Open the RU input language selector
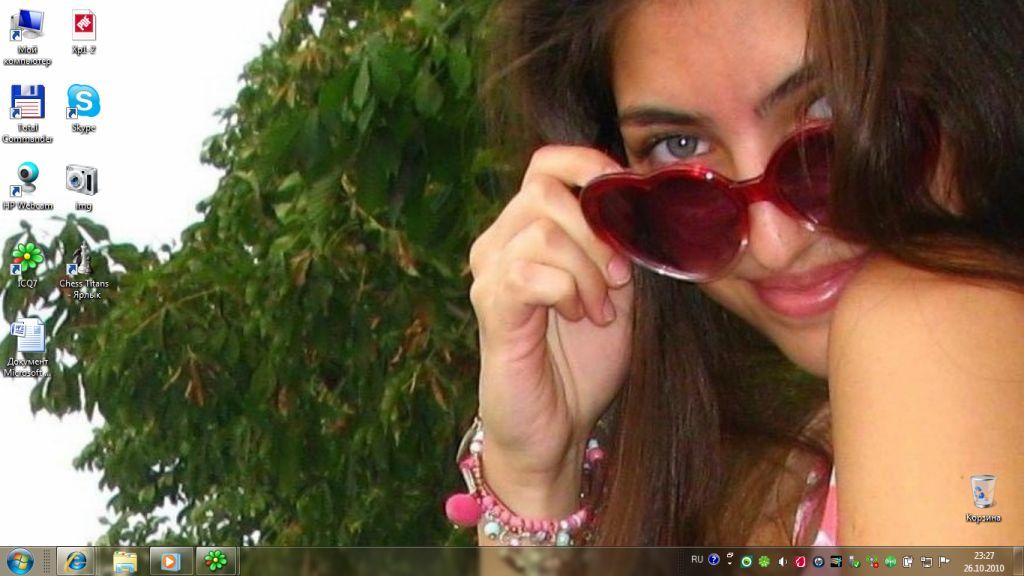 697,559
